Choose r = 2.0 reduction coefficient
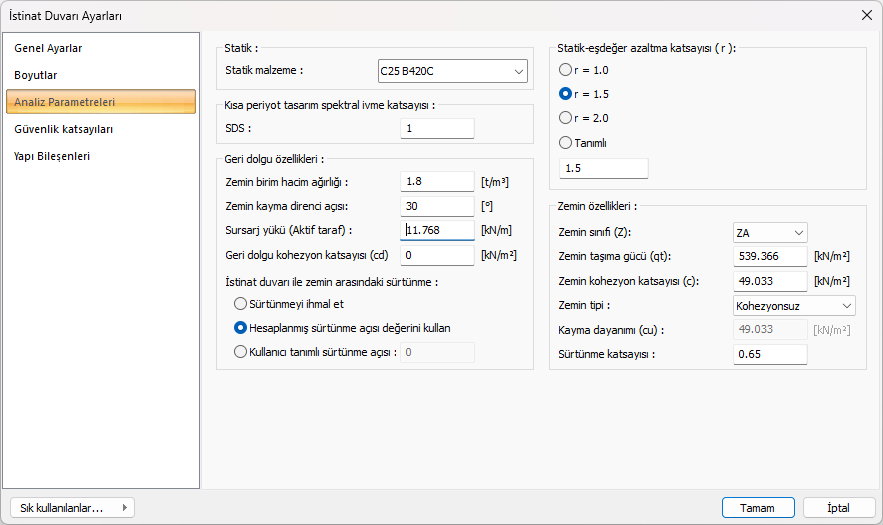Screen dimensions: 883x525 pyautogui.click(x=566, y=118)
